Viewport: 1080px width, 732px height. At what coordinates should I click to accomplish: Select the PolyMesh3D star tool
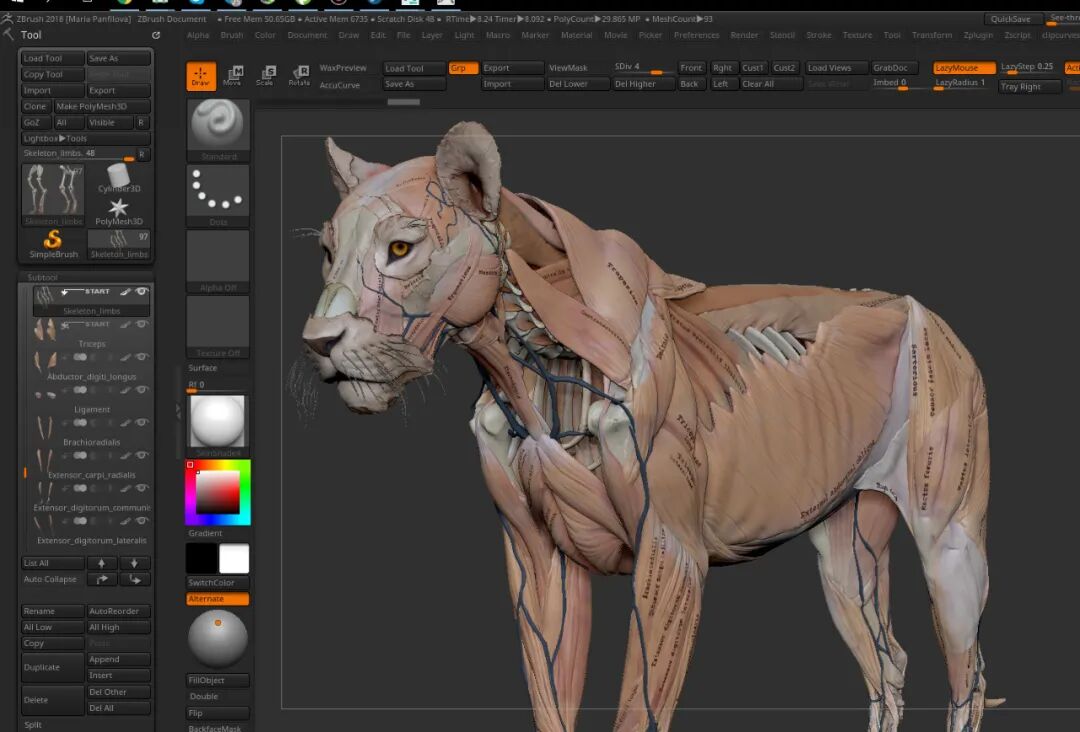point(118,211)
